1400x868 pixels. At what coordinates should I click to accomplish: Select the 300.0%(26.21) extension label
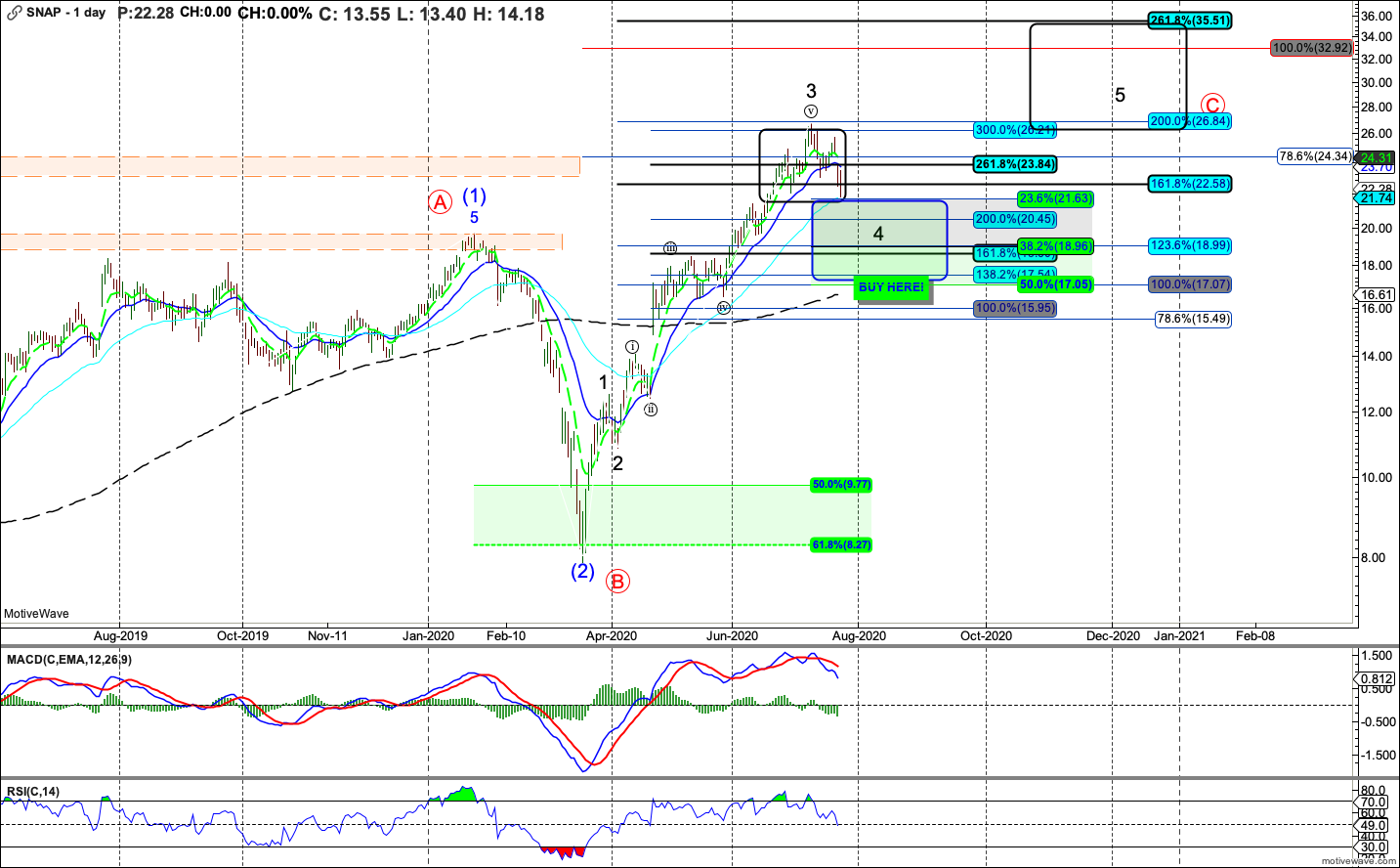click(1015, 130)
